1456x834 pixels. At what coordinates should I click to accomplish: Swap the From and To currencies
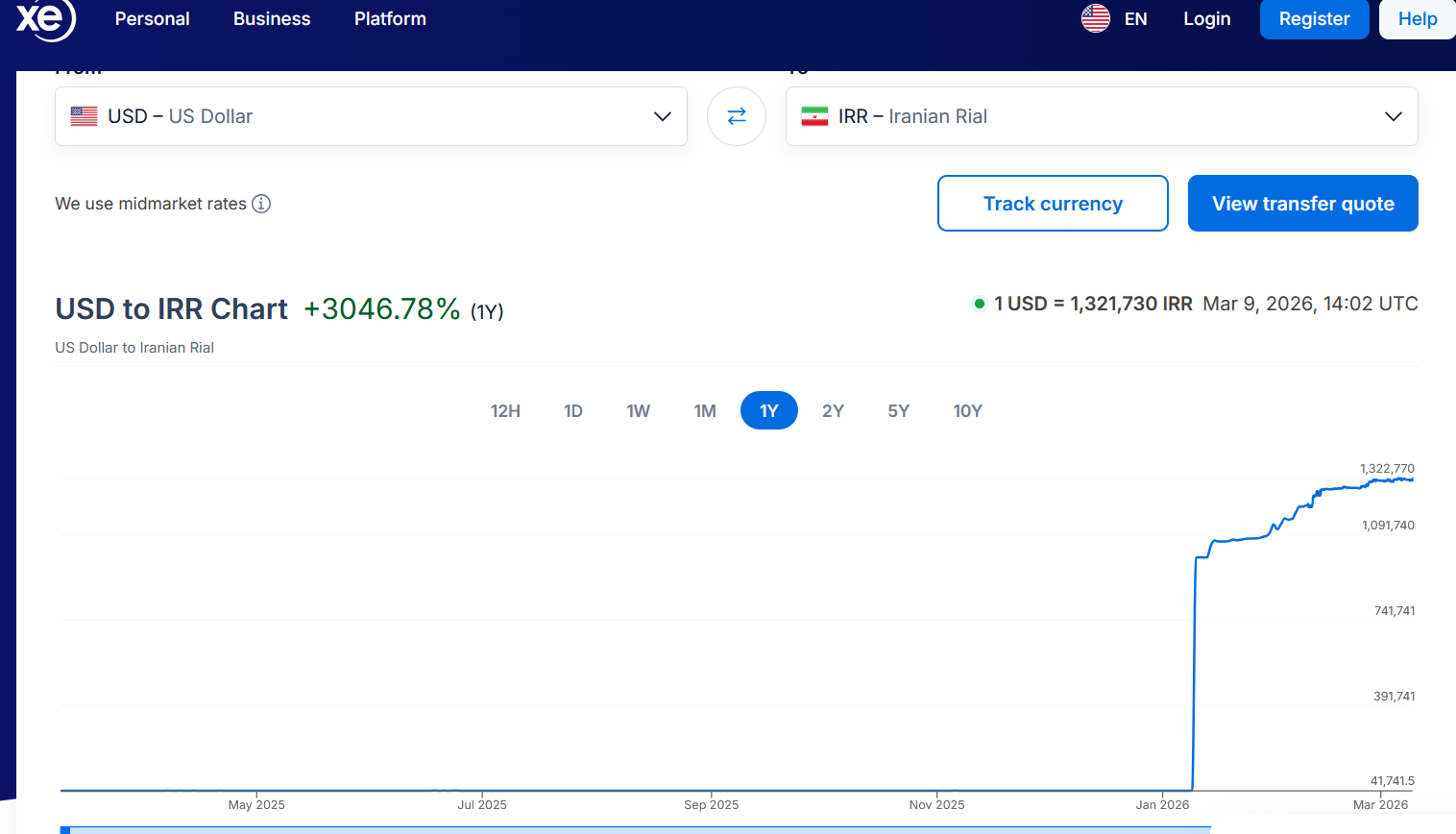coord(737,116)
